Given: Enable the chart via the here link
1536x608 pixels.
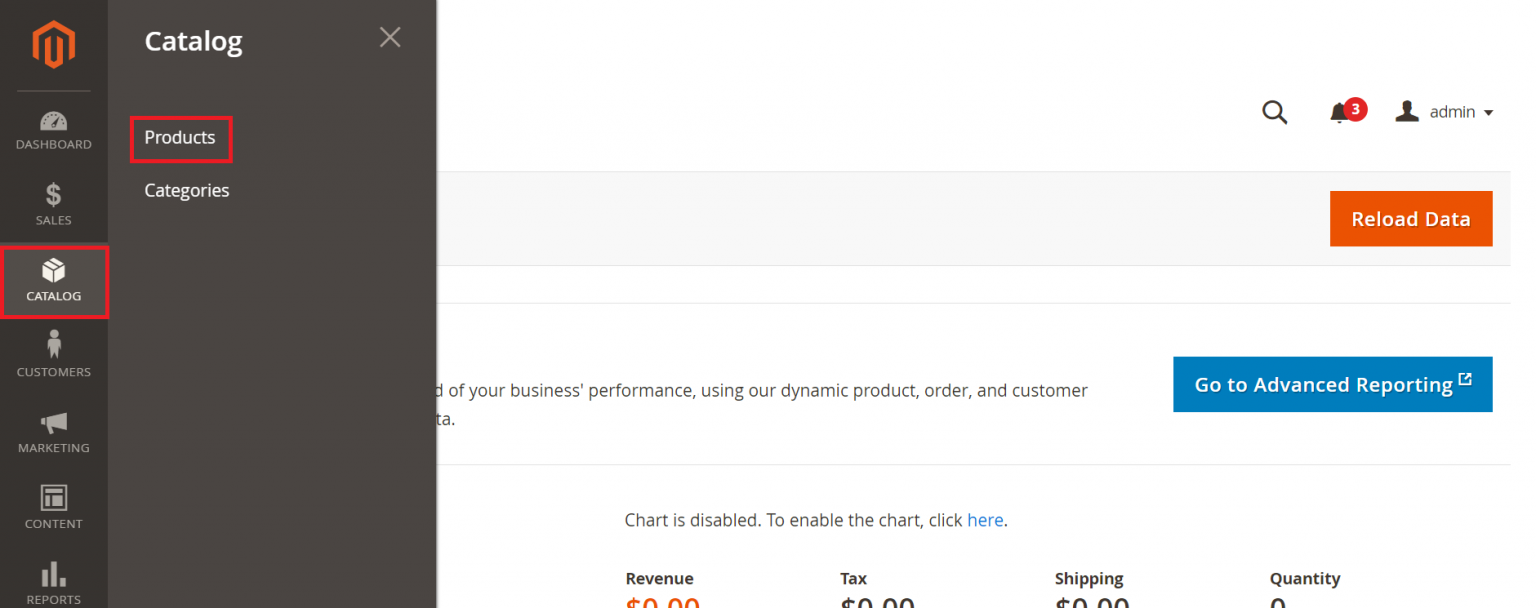Looking at the screenshot, I should tap(985, 520).
